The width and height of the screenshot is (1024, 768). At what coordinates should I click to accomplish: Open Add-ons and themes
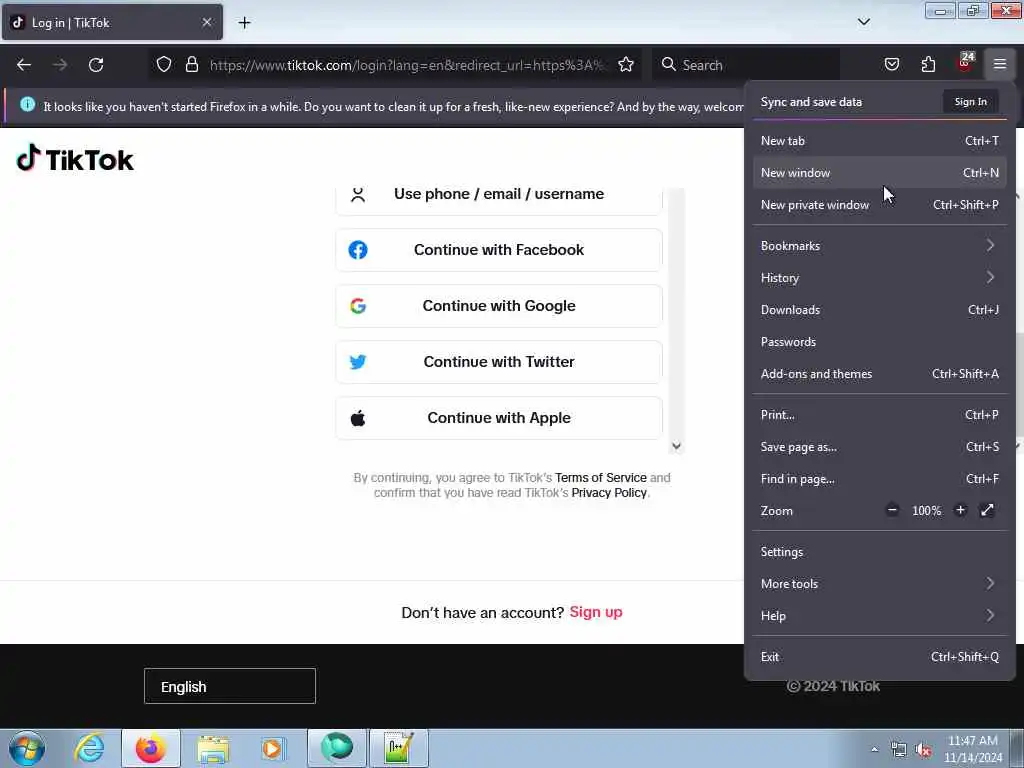click(880, 374)
